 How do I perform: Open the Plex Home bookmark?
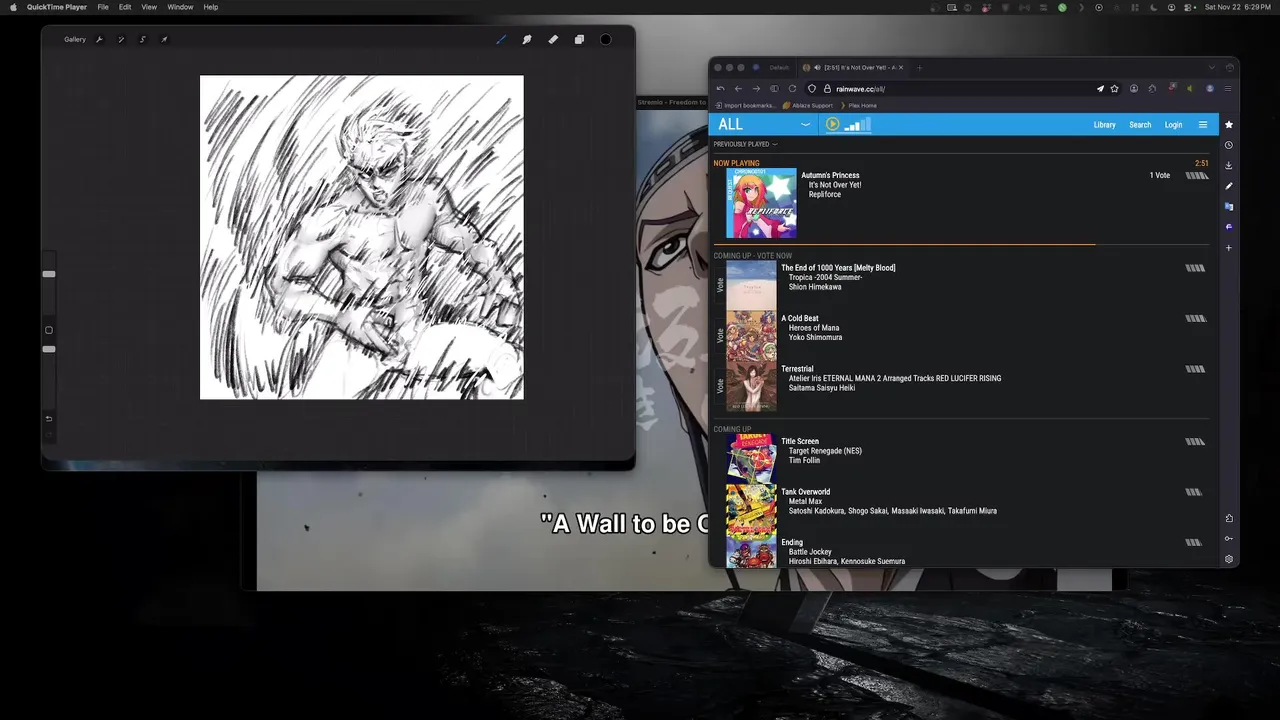858,105
